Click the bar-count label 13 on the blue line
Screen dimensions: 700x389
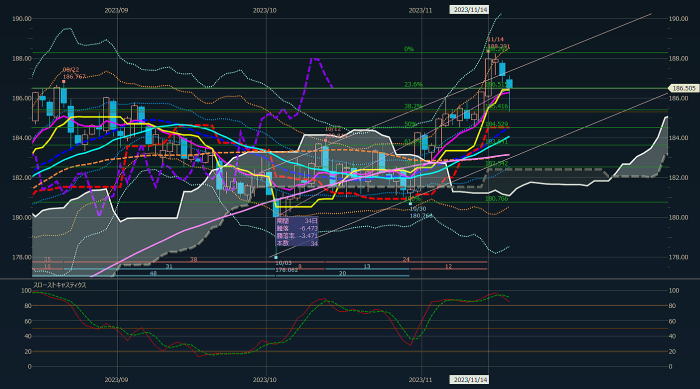(367, 267)
